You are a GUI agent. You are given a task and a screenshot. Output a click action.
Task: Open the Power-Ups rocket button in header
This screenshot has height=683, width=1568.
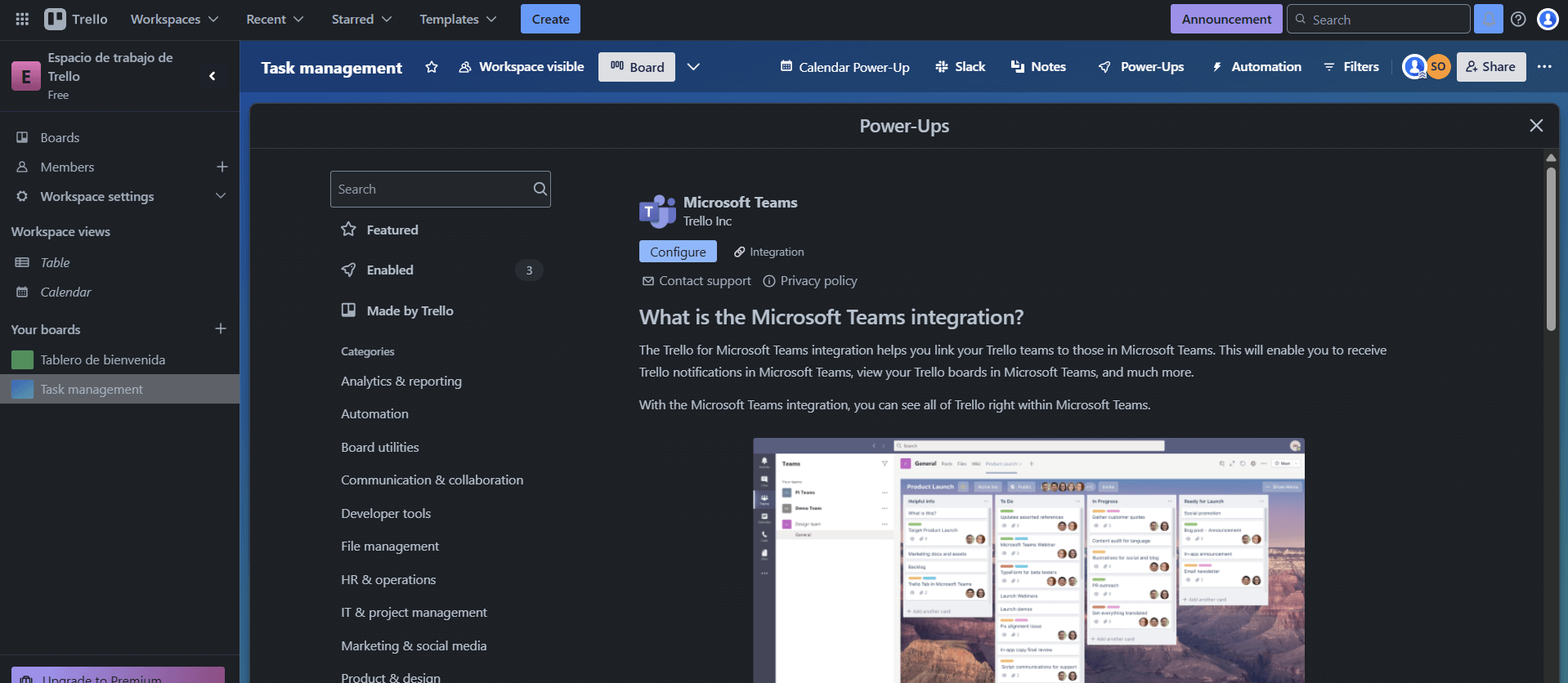(x=1141, y=67)
